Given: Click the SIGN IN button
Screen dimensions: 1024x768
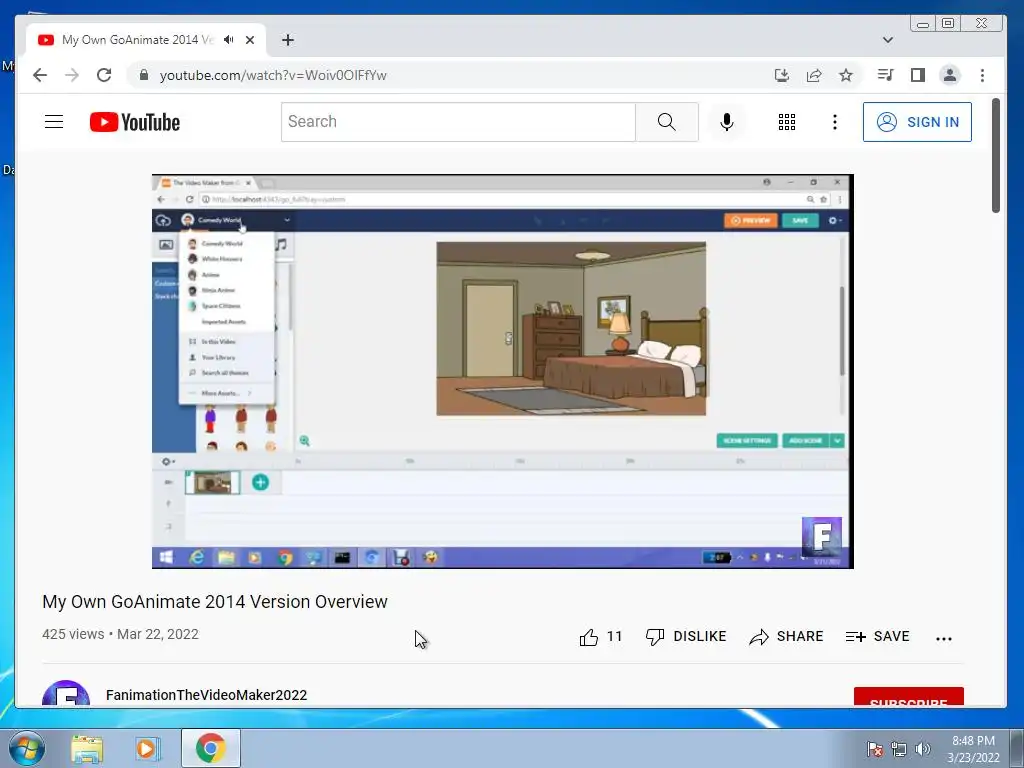Looking at the screenshot, I should point(917,121).
